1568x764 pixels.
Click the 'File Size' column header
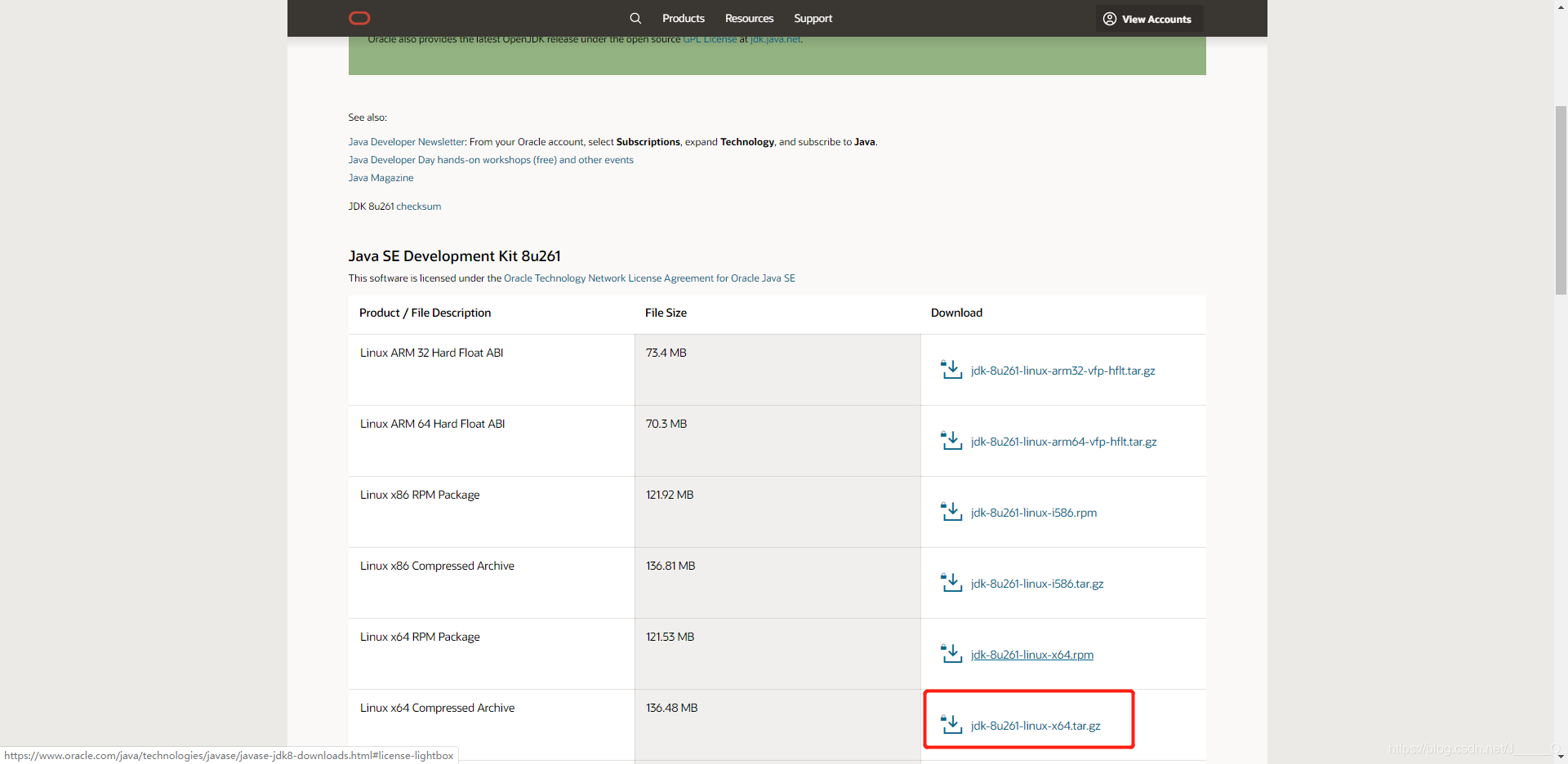(666, 313)
